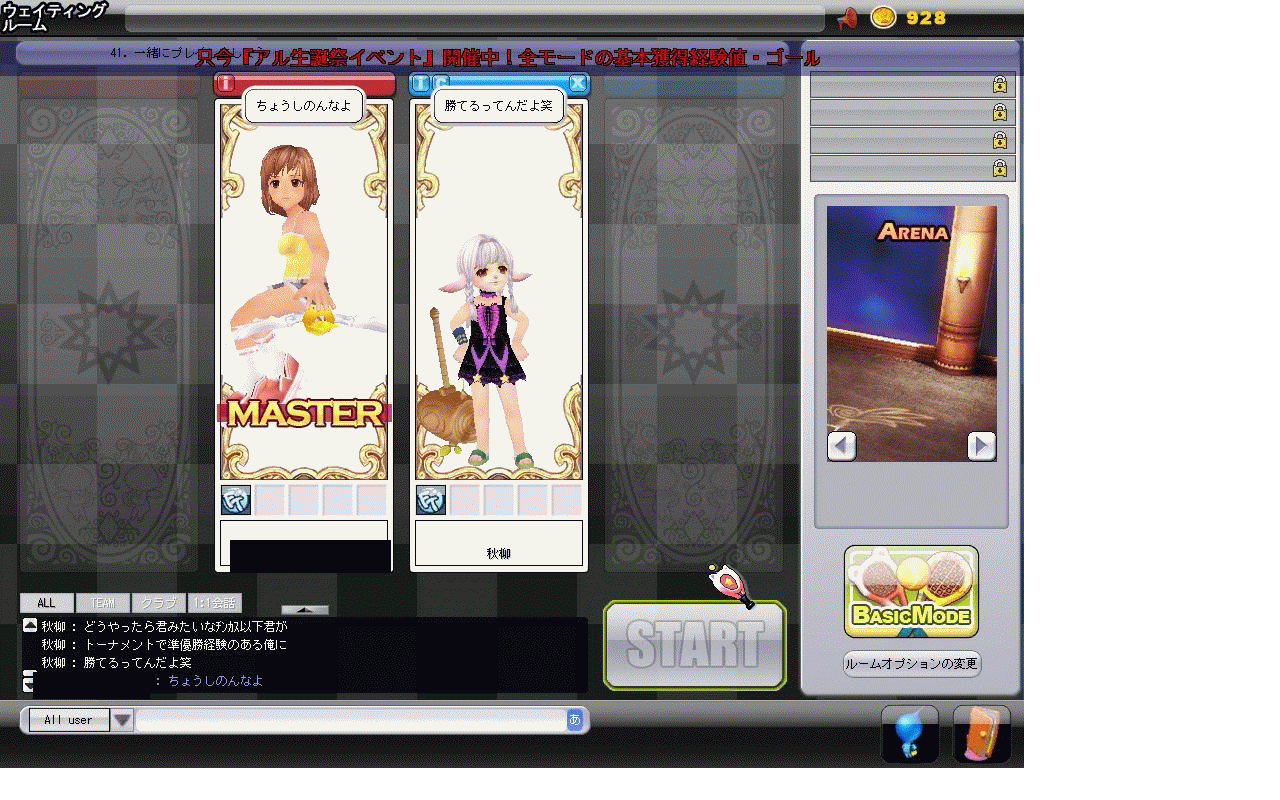Click the C icon on blue player header
Viewport: 1280px width, 800px height.
click(441, 84)
